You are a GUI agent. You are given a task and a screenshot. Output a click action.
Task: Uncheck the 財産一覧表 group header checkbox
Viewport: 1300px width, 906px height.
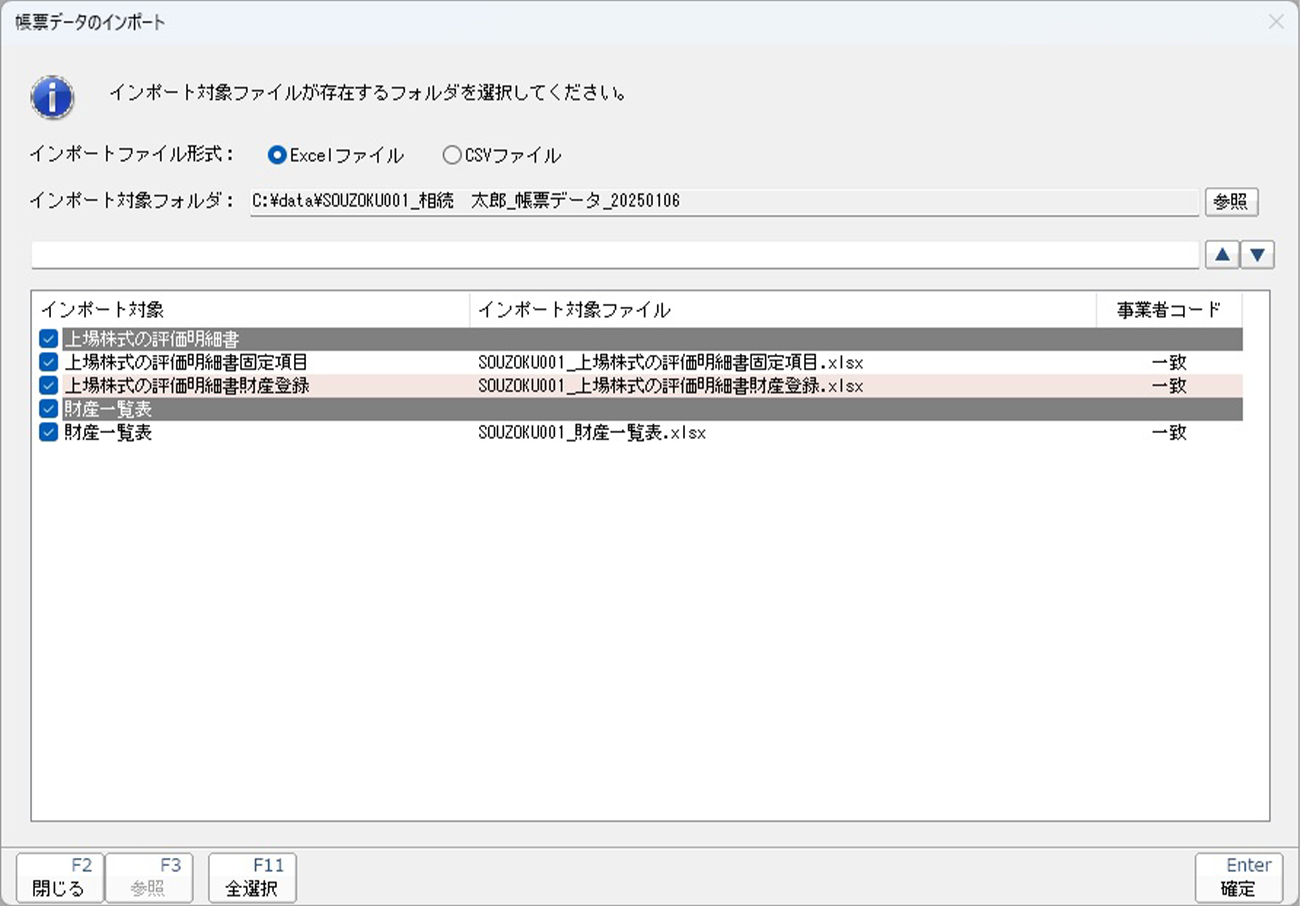click(48, 409)
